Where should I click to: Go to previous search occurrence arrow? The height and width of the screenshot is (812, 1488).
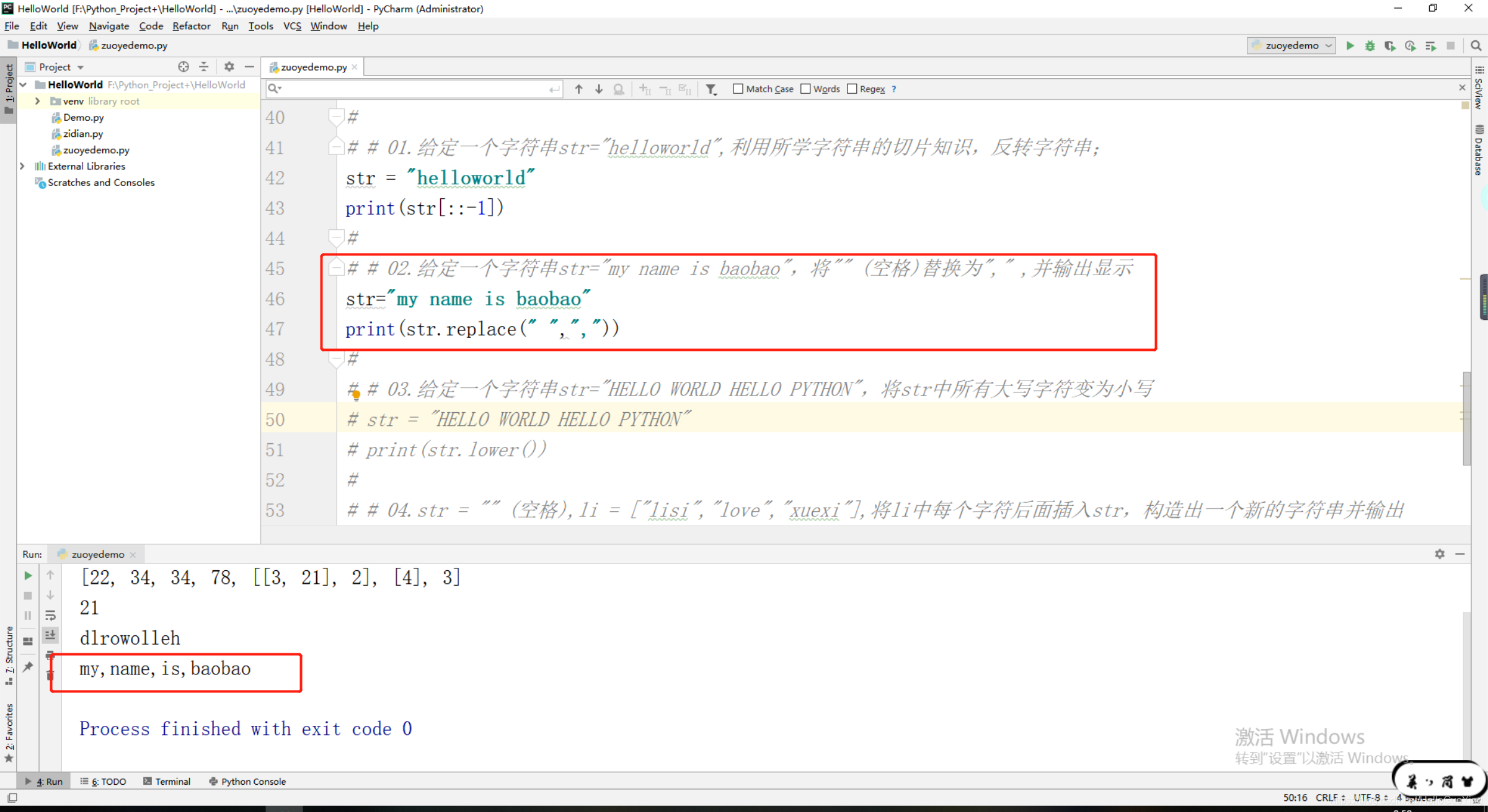point(578,89)
